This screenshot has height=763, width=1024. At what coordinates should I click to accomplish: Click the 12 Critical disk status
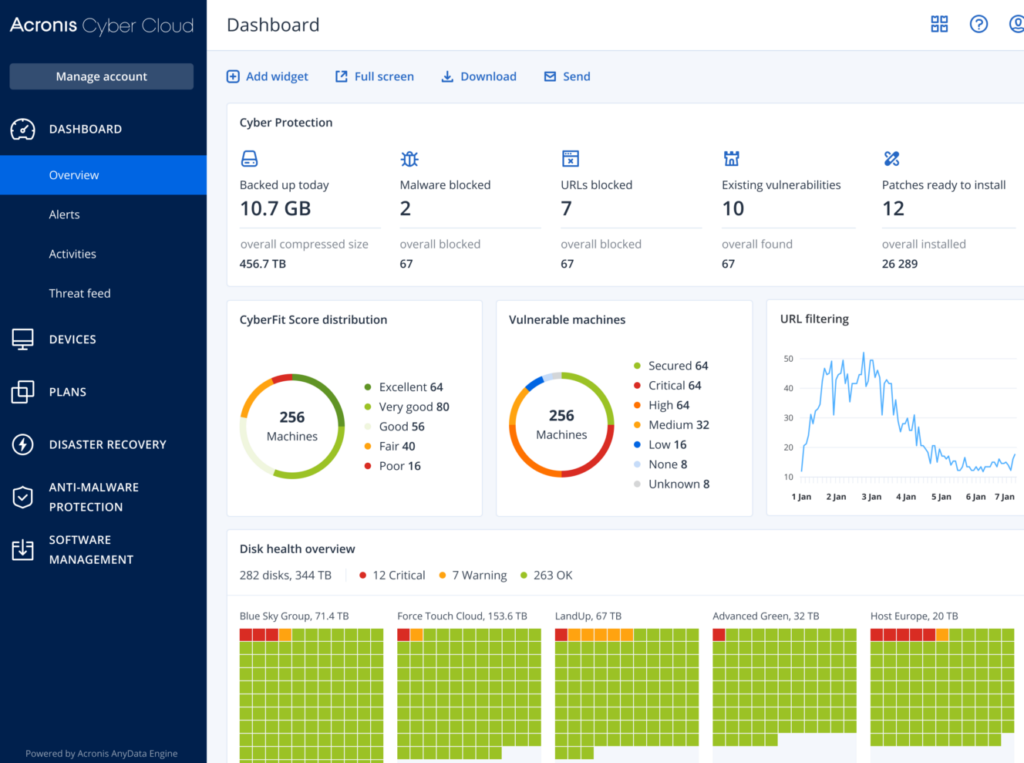point(392,576)
